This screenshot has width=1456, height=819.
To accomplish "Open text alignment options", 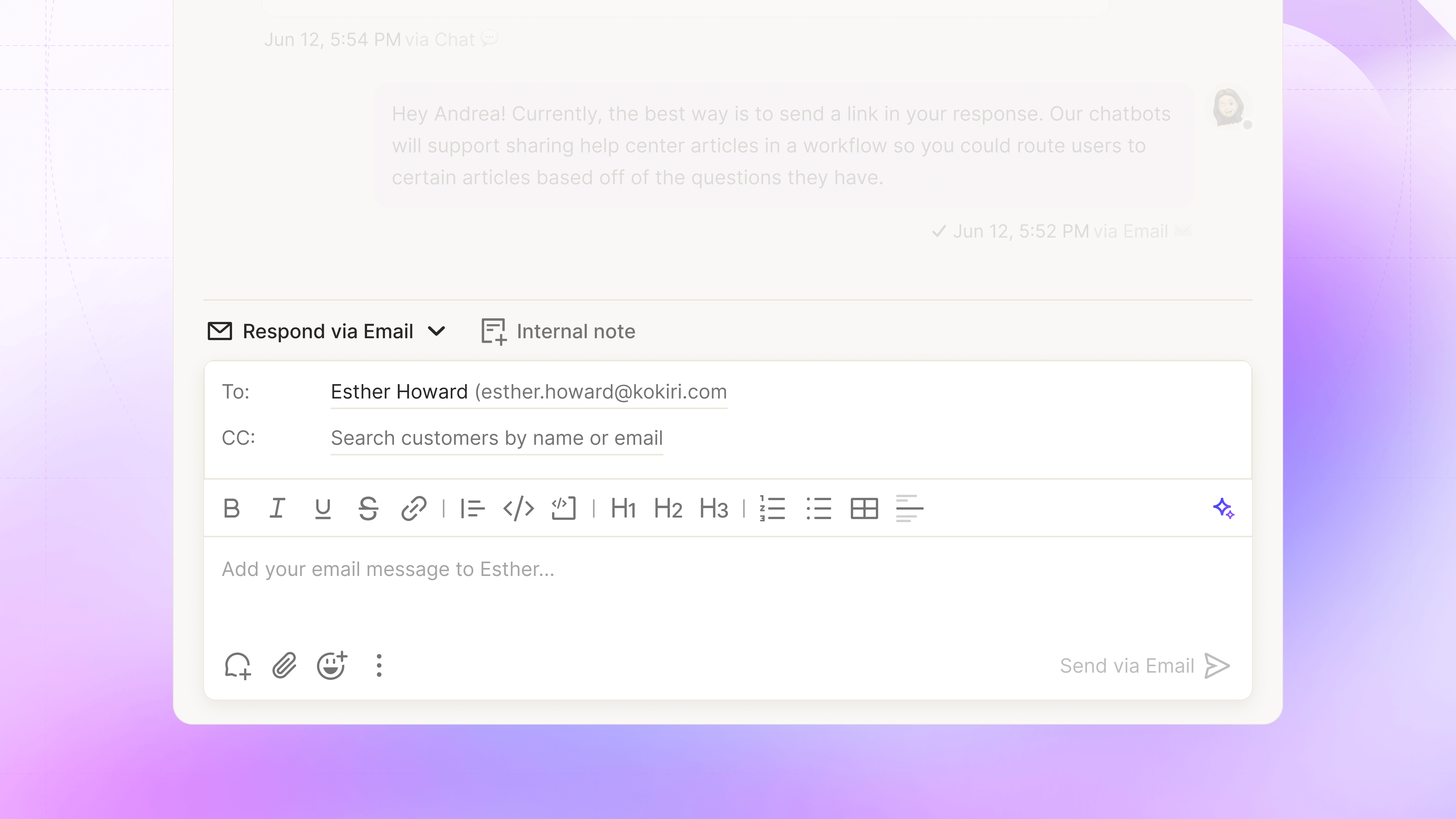I will tap(910, 508).
